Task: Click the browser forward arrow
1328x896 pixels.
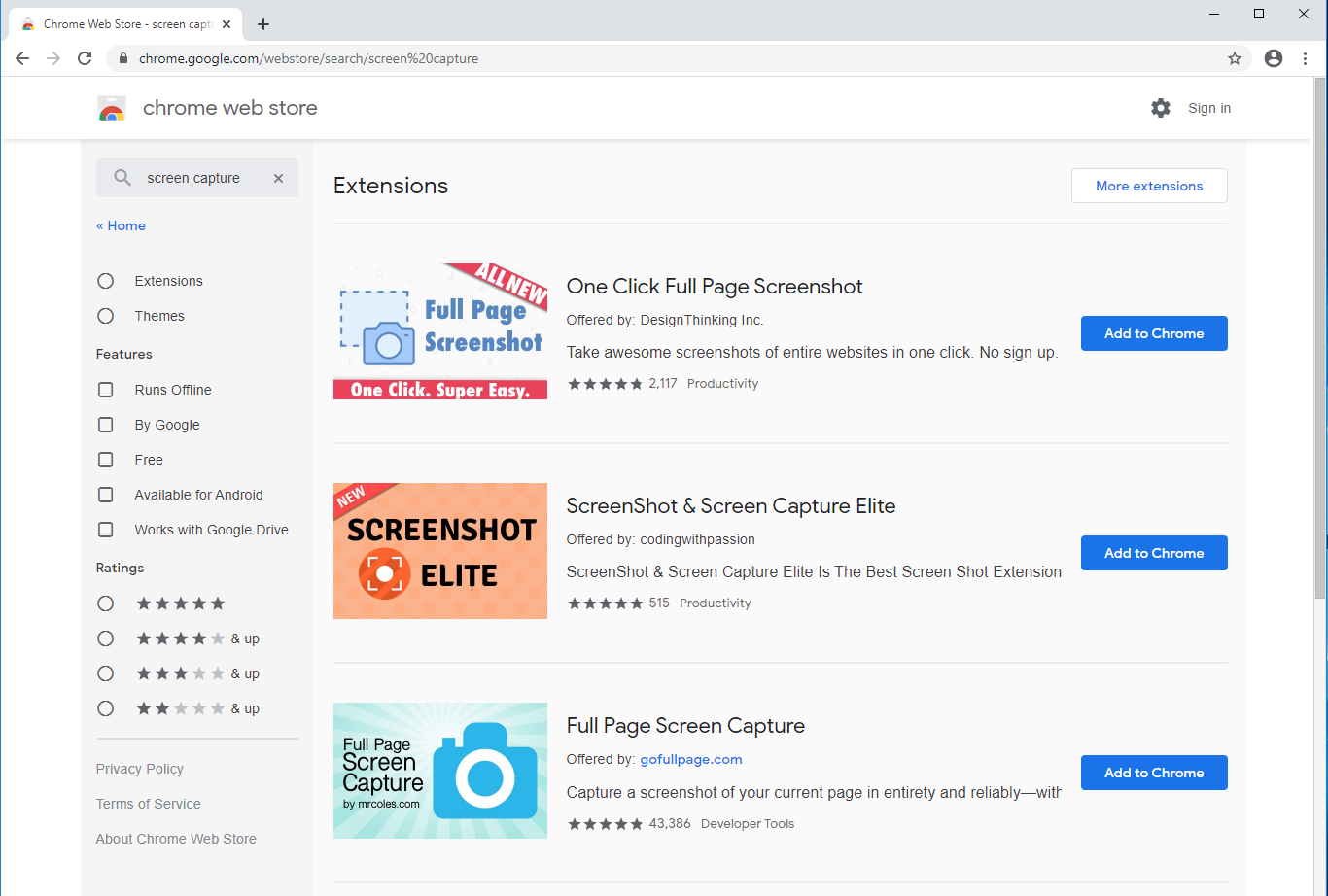Action: 53,58
